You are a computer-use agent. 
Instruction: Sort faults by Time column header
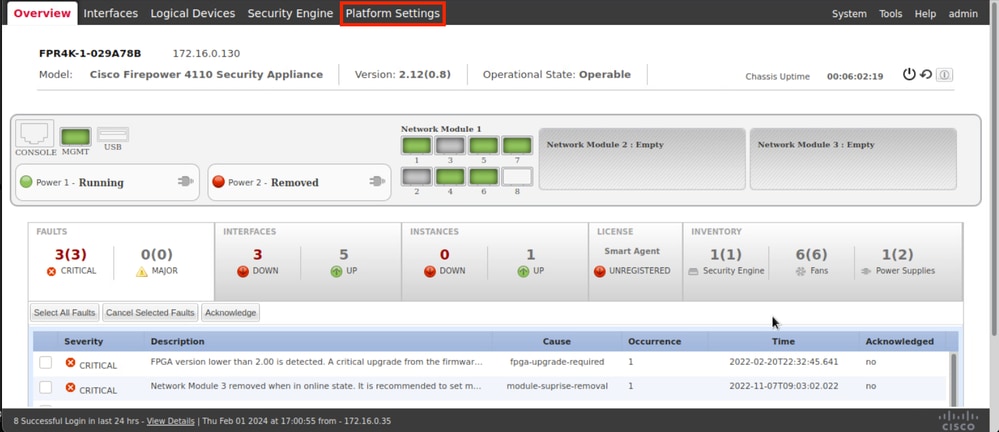click(x=783, y=342)
